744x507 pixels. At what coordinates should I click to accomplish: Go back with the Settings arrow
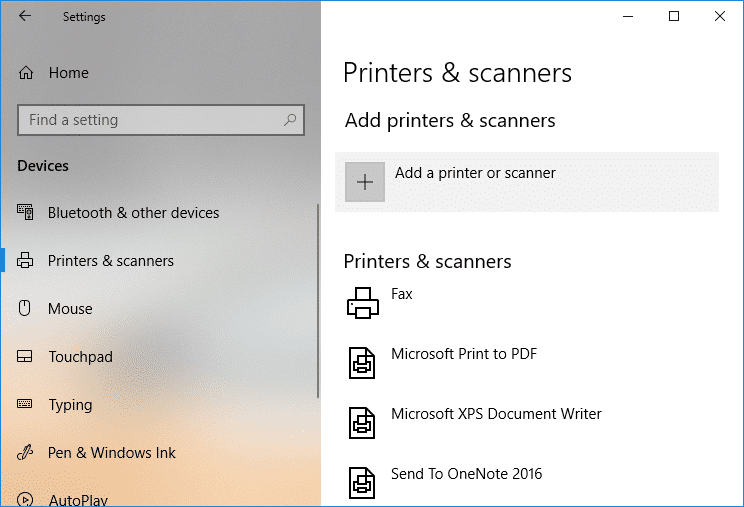[x=25, y=16]
